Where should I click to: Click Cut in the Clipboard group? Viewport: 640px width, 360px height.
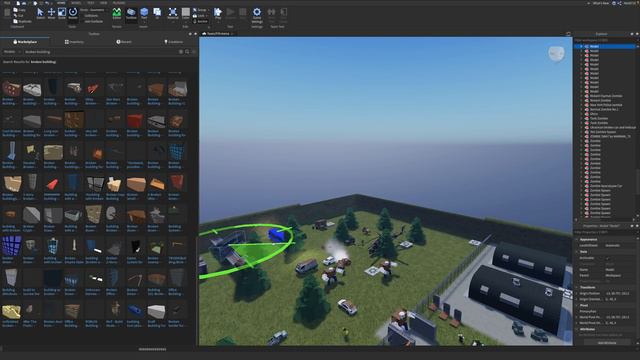18,16
